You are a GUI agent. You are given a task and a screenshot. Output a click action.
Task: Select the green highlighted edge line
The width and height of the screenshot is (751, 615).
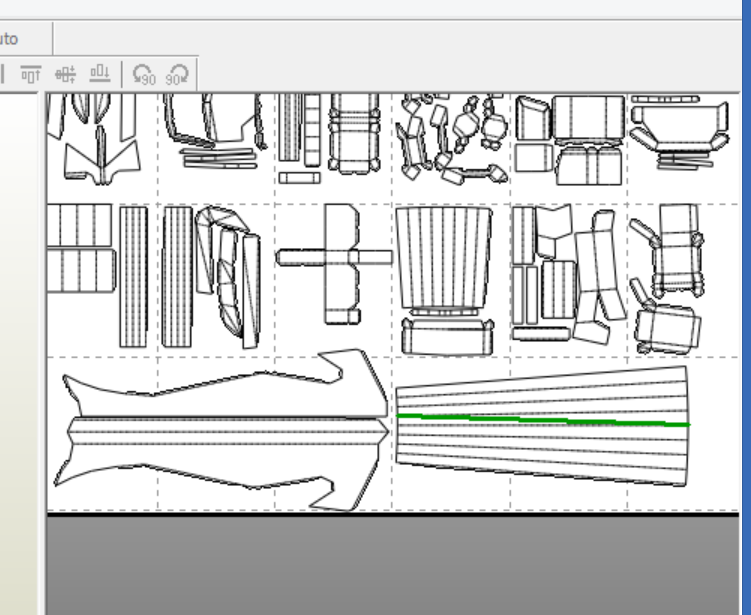coord(543,421)
